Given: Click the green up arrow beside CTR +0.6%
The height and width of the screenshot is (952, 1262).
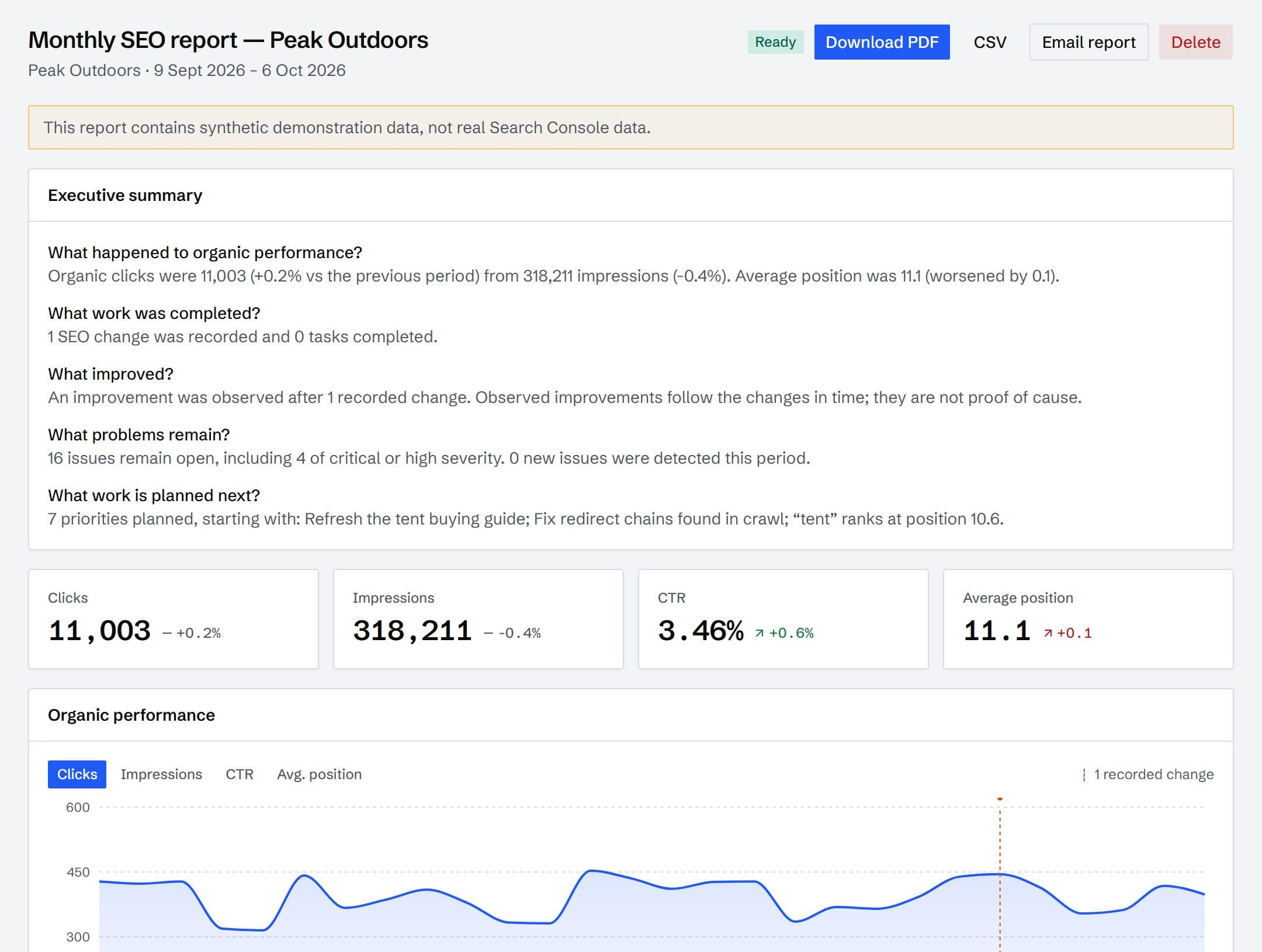Looking at the screenshot, I should [x=759, y=633].
